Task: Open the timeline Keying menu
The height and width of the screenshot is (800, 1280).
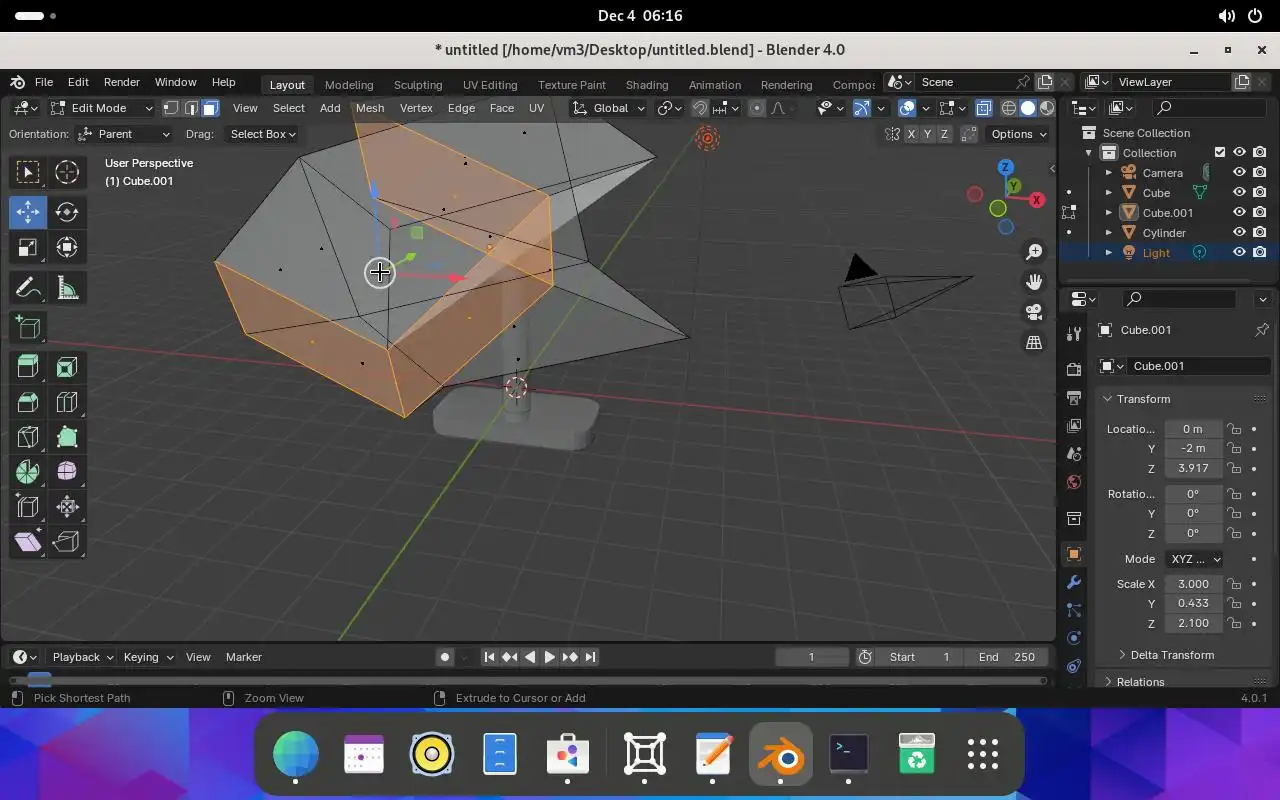Action: click(x=147, y=657)
